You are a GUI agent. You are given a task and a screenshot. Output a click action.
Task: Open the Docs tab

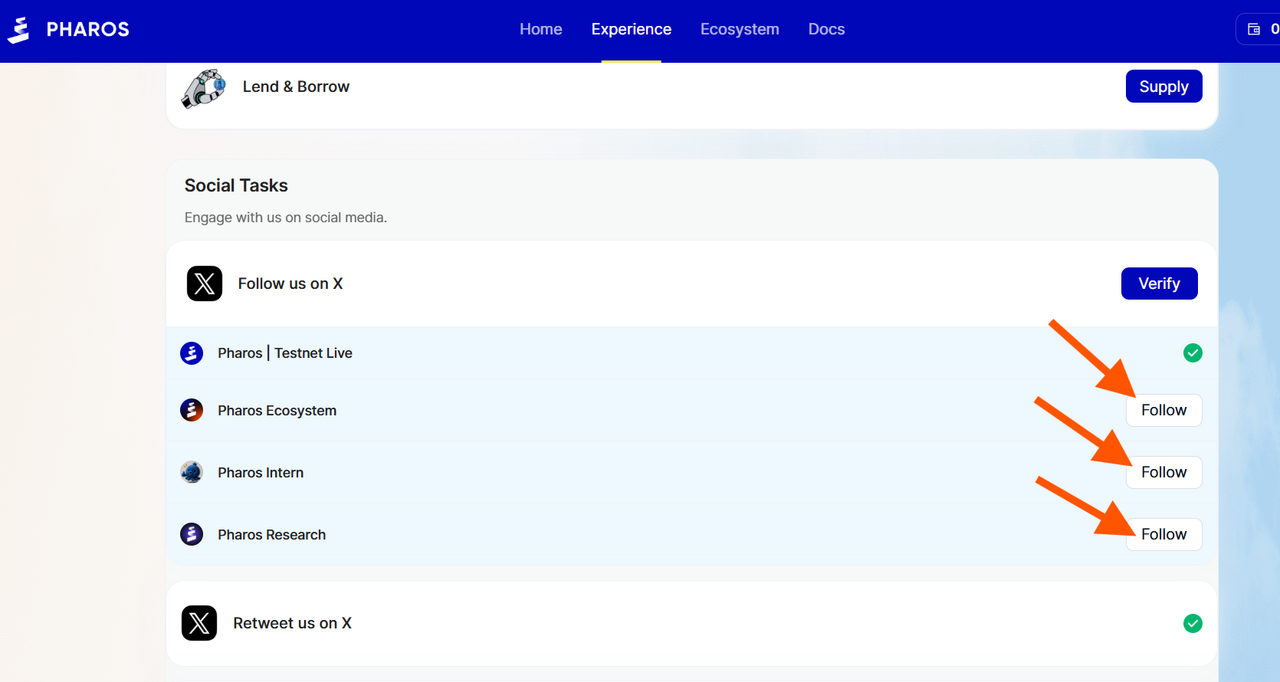tap(827, 29)
